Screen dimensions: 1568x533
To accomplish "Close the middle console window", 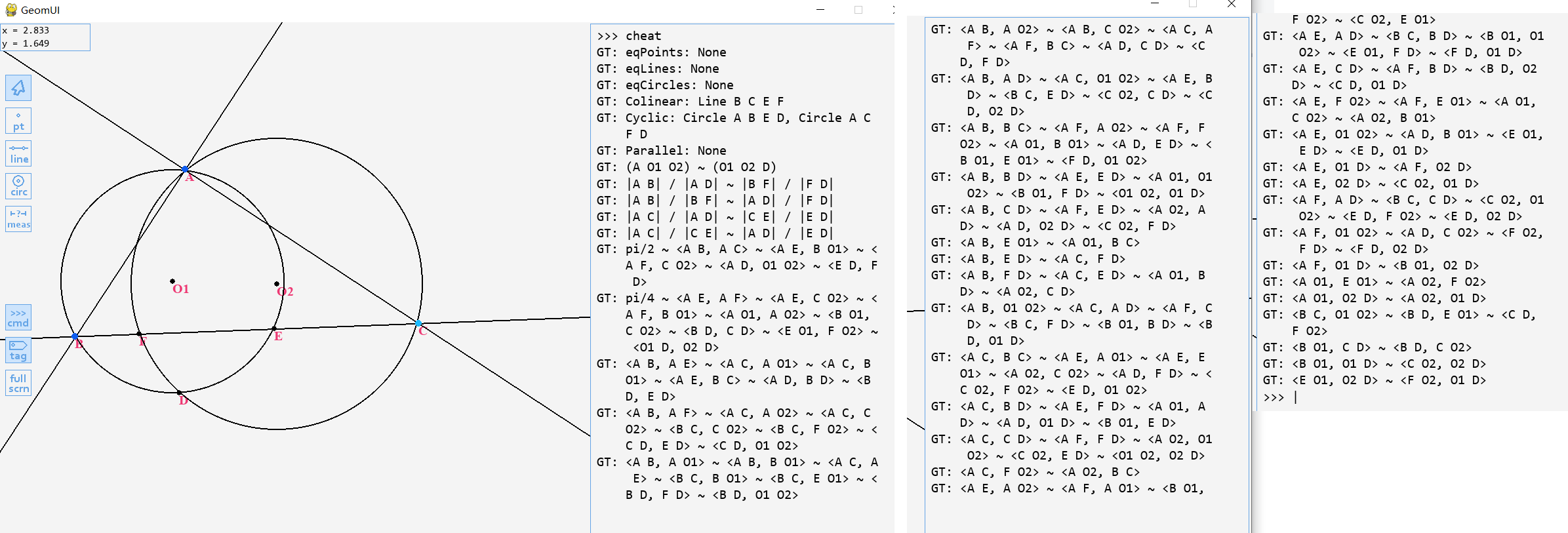I will point(1232,4).
